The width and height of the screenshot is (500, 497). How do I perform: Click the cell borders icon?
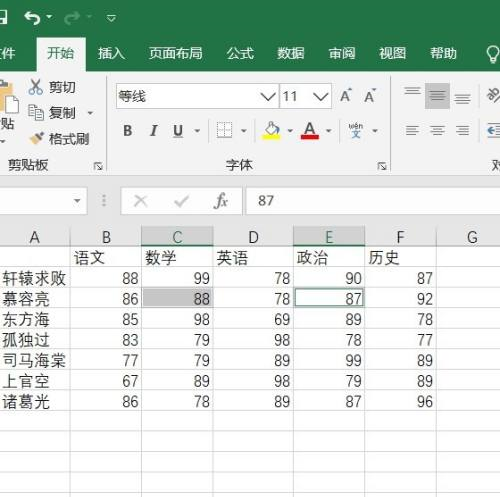(224, 130)
